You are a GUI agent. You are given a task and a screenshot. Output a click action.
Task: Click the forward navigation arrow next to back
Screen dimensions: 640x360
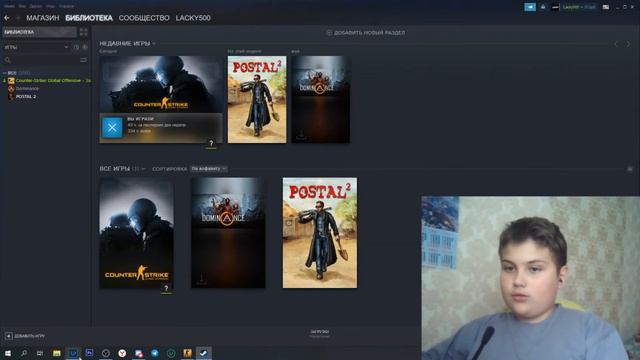click(18, 18)
